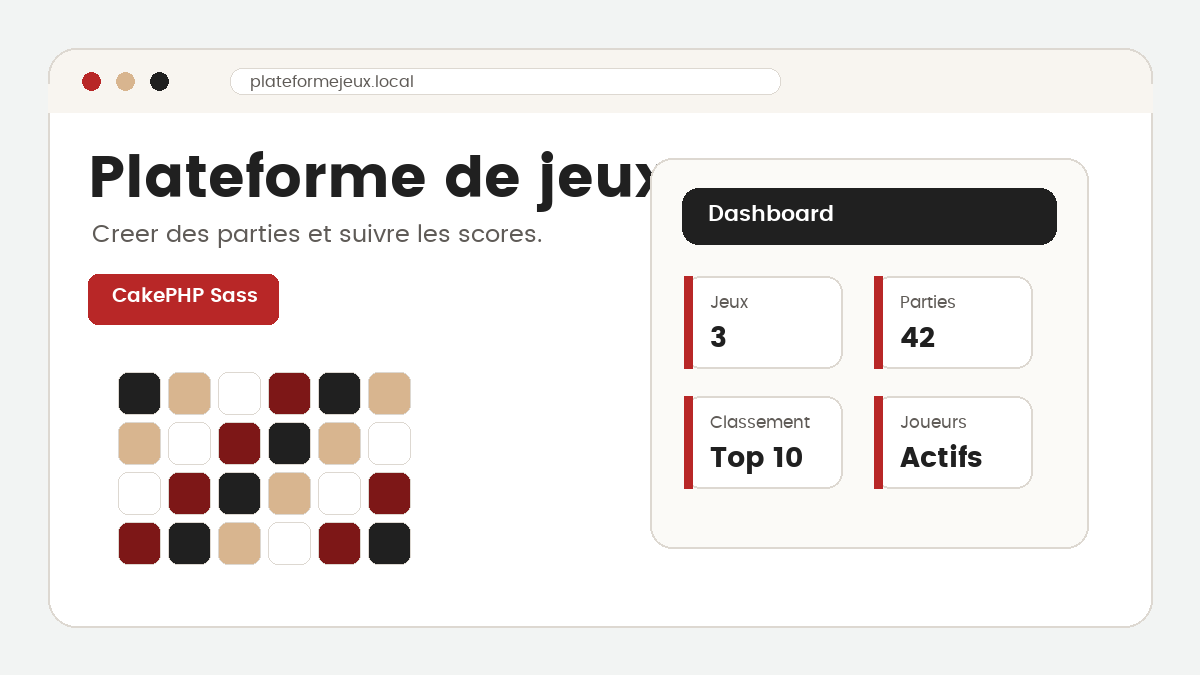Click the white tile in the bottom row
The width and height of the screenshot is (1200, 675).
pos(289,543)
